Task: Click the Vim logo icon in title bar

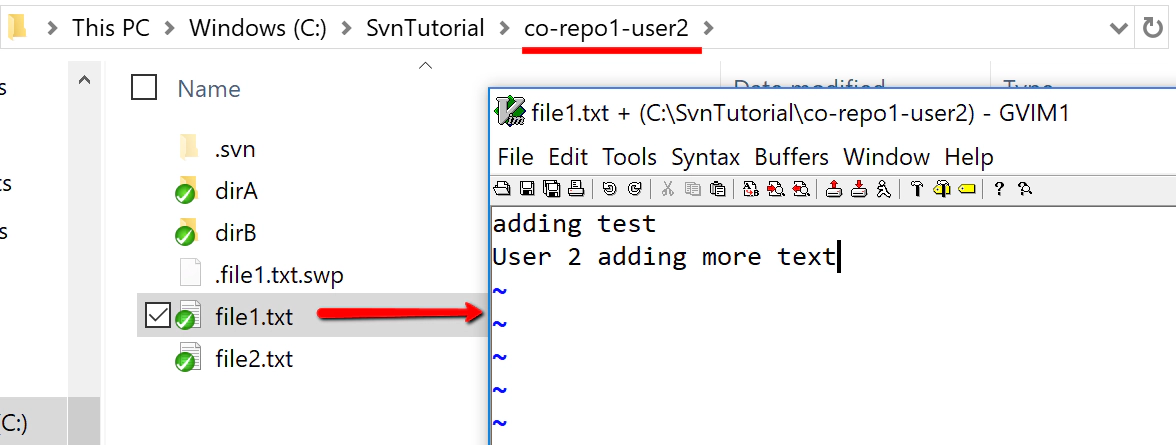Action: (510, 112)
